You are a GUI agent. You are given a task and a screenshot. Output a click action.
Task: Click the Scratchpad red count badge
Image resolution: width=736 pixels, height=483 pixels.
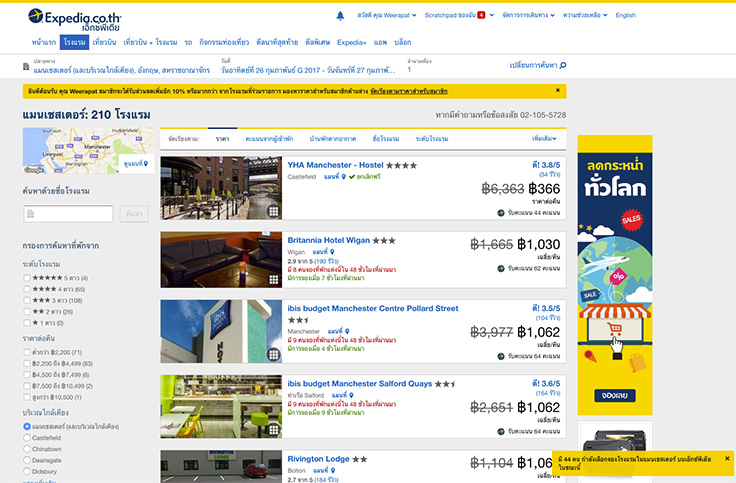481,15
